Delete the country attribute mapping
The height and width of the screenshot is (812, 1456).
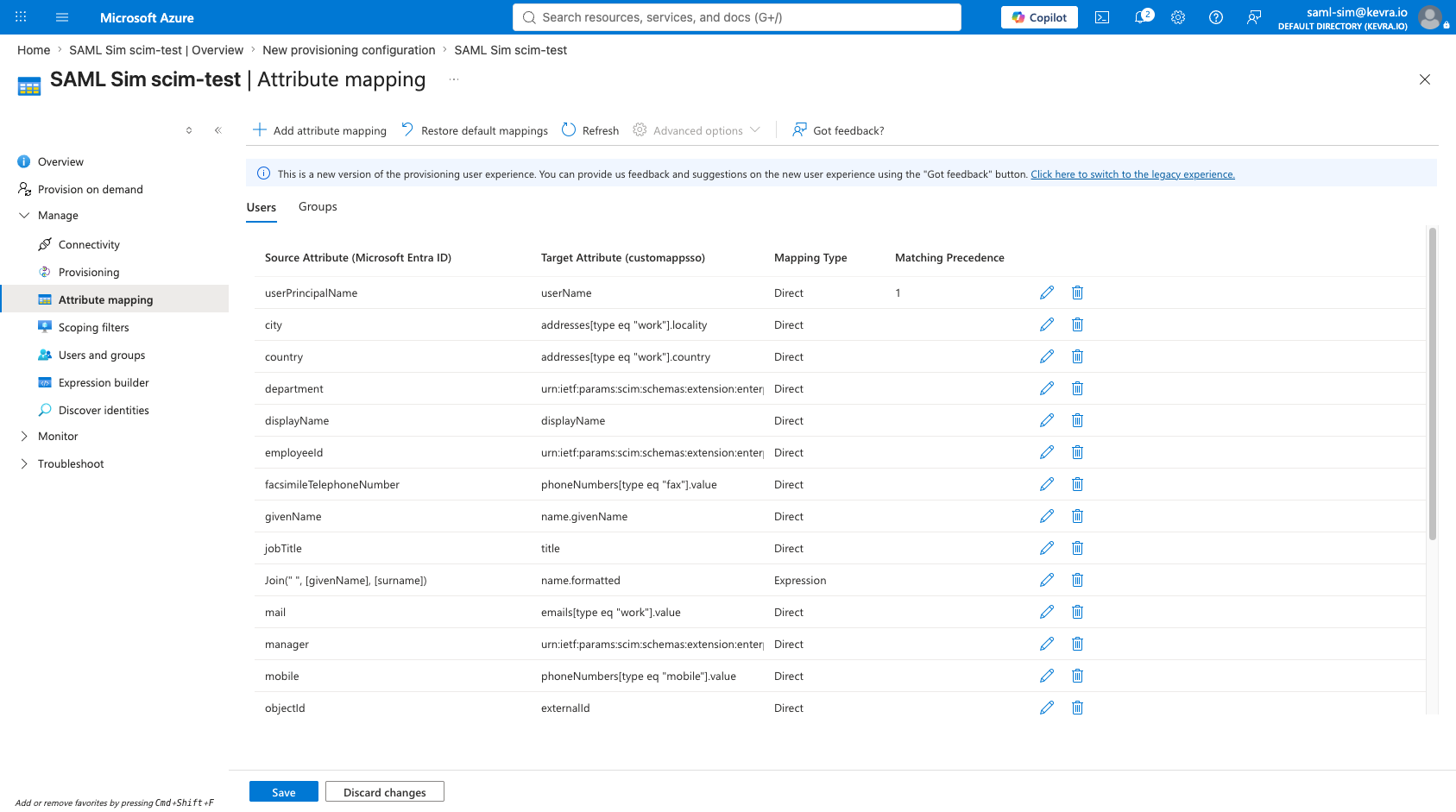1077,356
